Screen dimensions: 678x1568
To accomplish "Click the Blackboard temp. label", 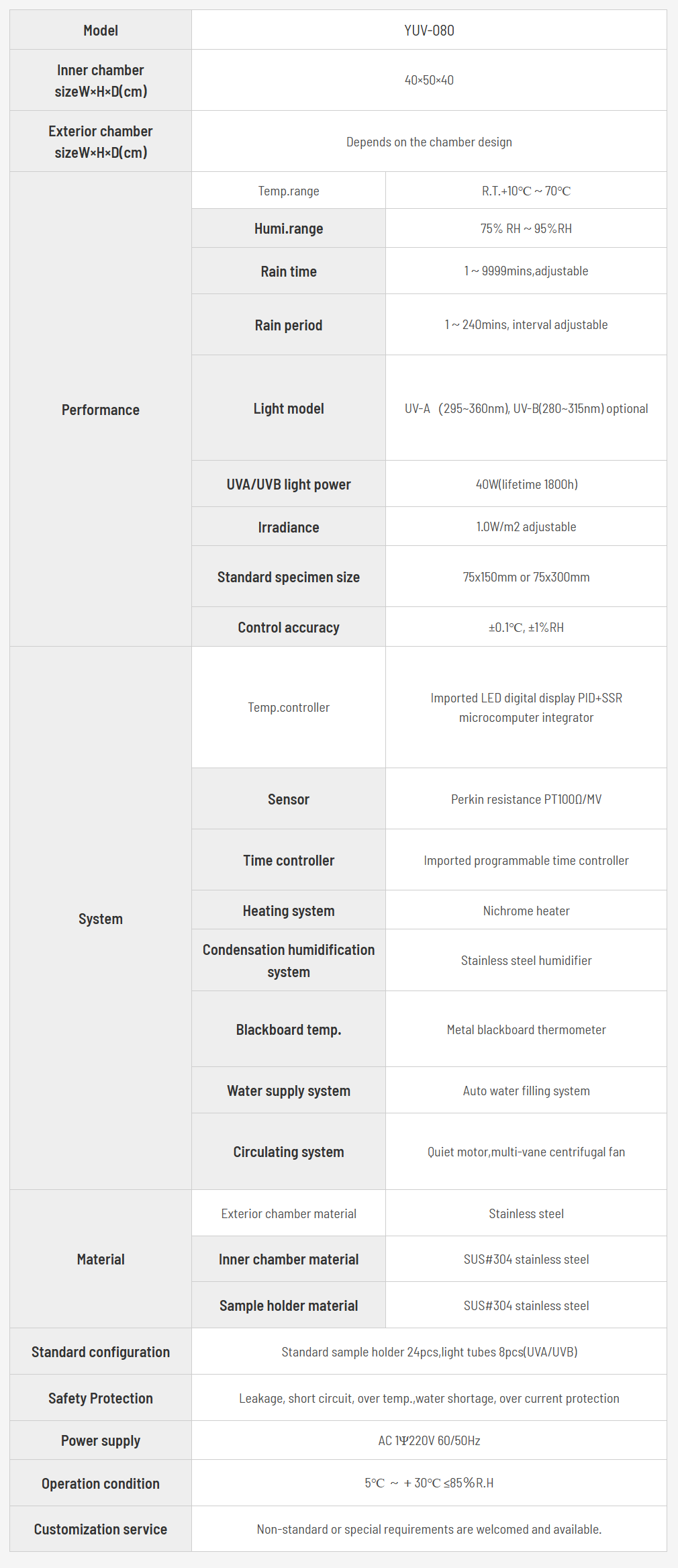I will point(289,1029).
